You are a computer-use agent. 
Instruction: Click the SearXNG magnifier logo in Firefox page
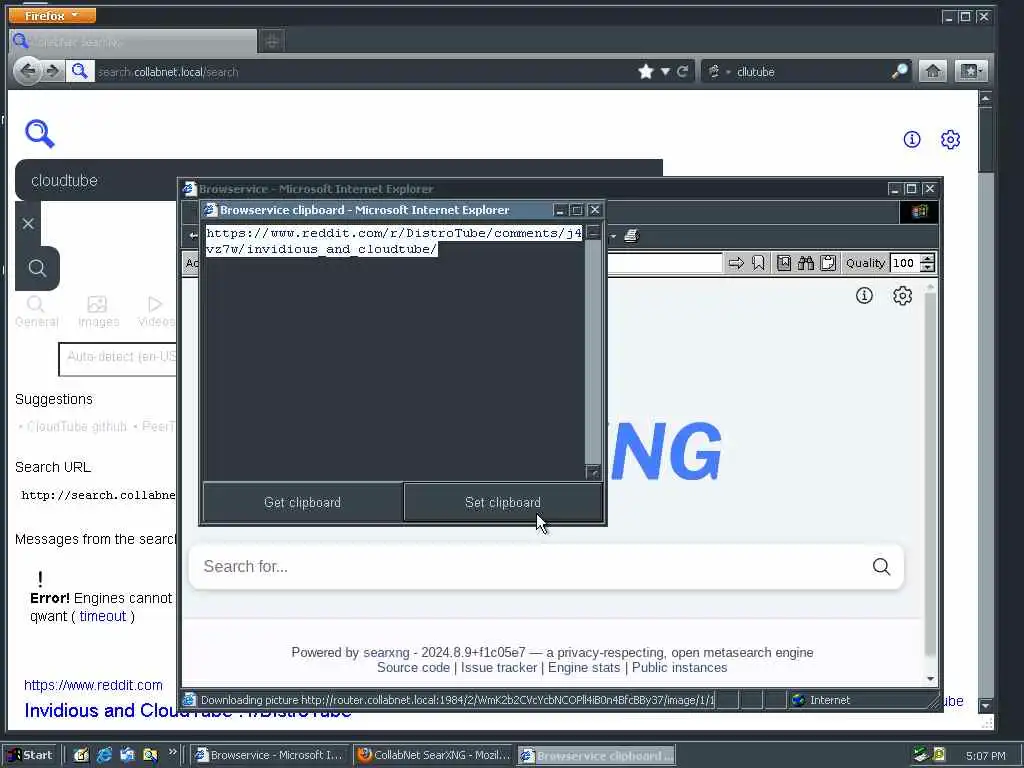pos(40,134)
